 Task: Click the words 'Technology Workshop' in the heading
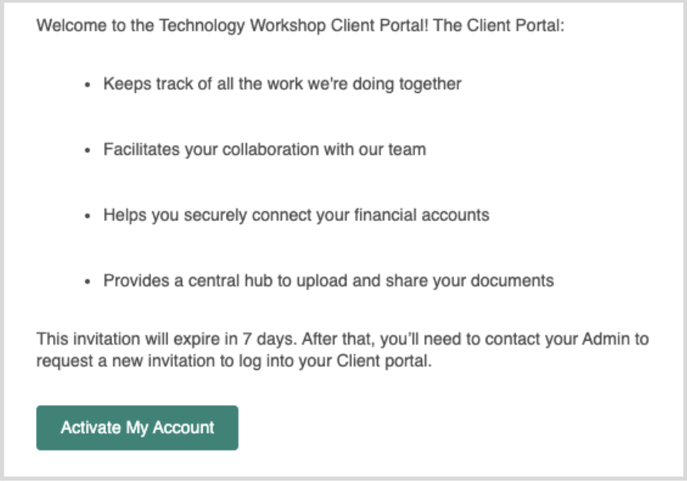242,26
